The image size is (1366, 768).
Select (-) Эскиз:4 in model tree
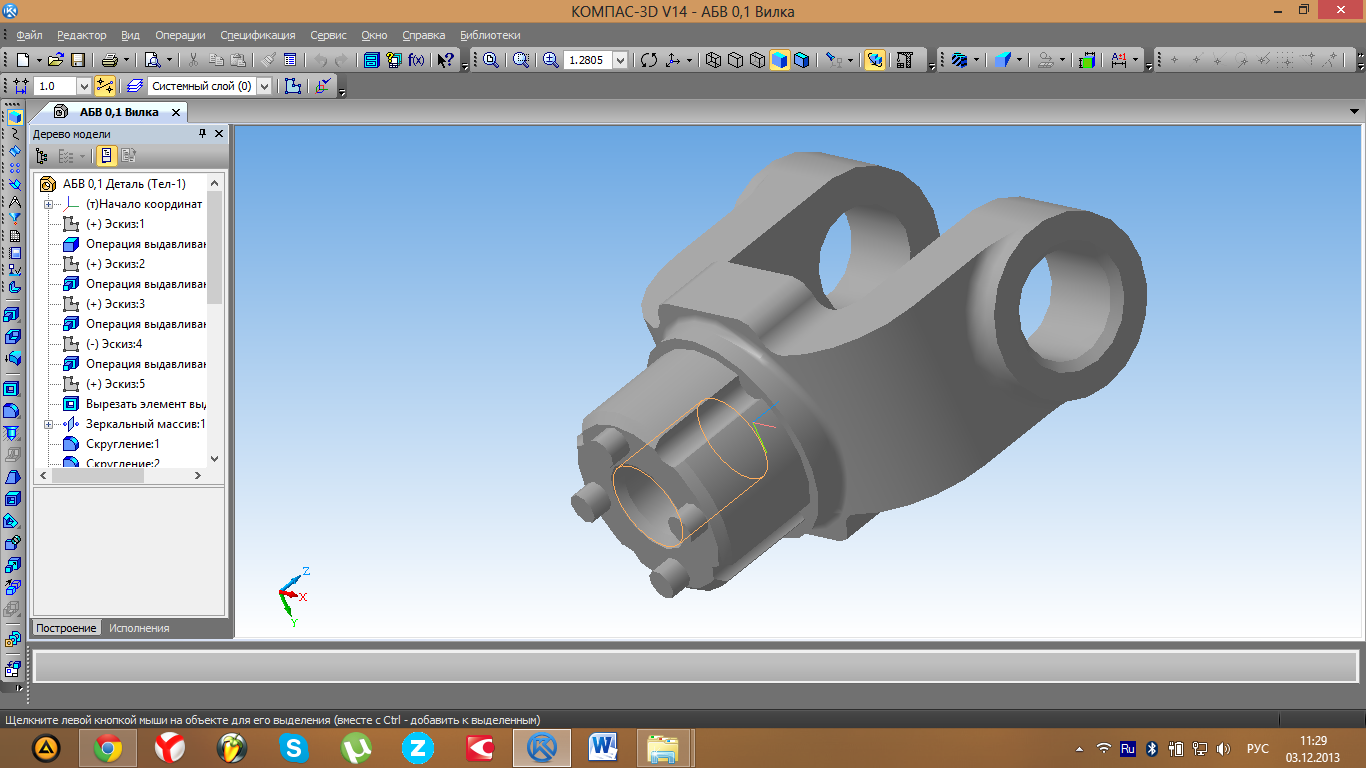[114, 344]
